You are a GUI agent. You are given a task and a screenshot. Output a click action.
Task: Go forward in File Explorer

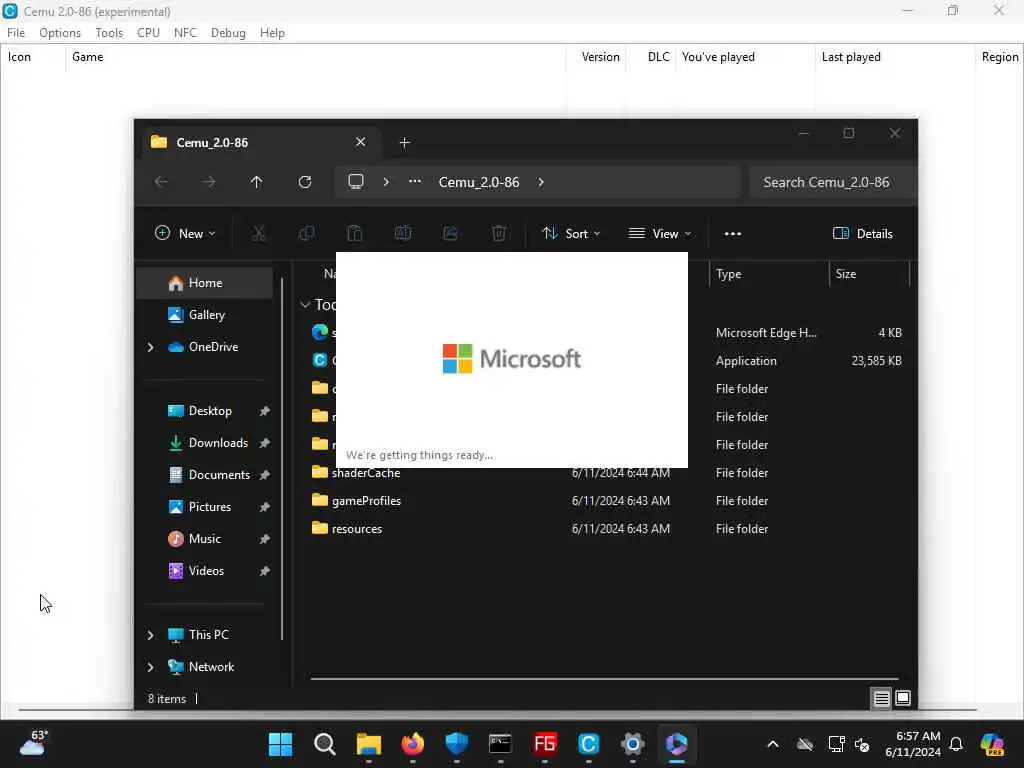coord(209,182)
